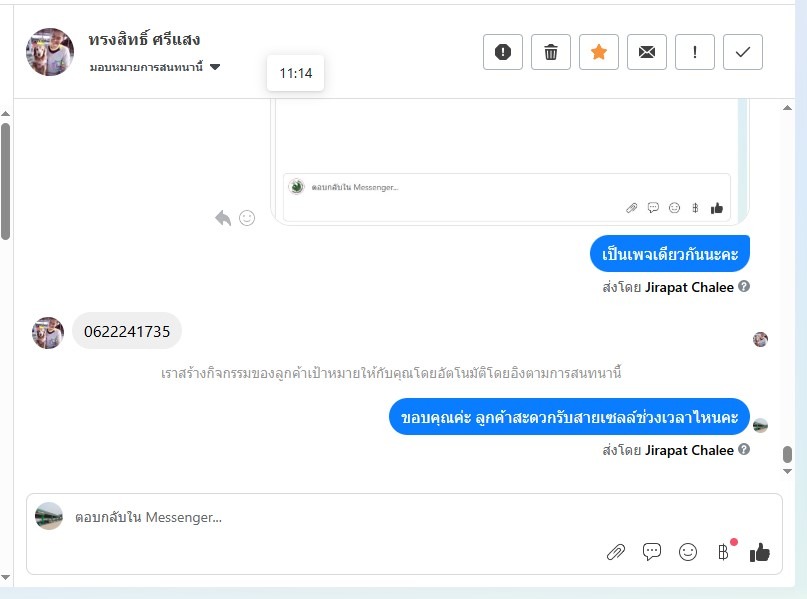
Task: Mark conversation as done with the checkmark
Action: [x=743, y=52]
